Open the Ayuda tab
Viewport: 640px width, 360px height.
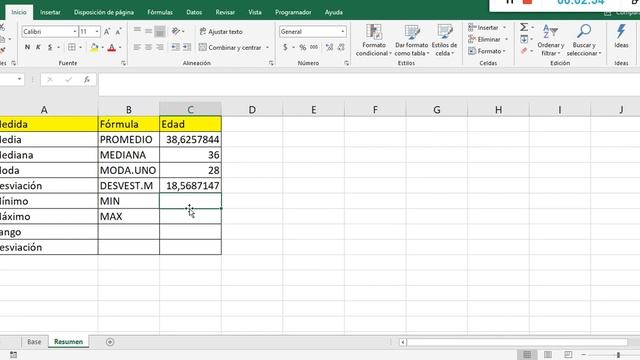click(333, 12)
